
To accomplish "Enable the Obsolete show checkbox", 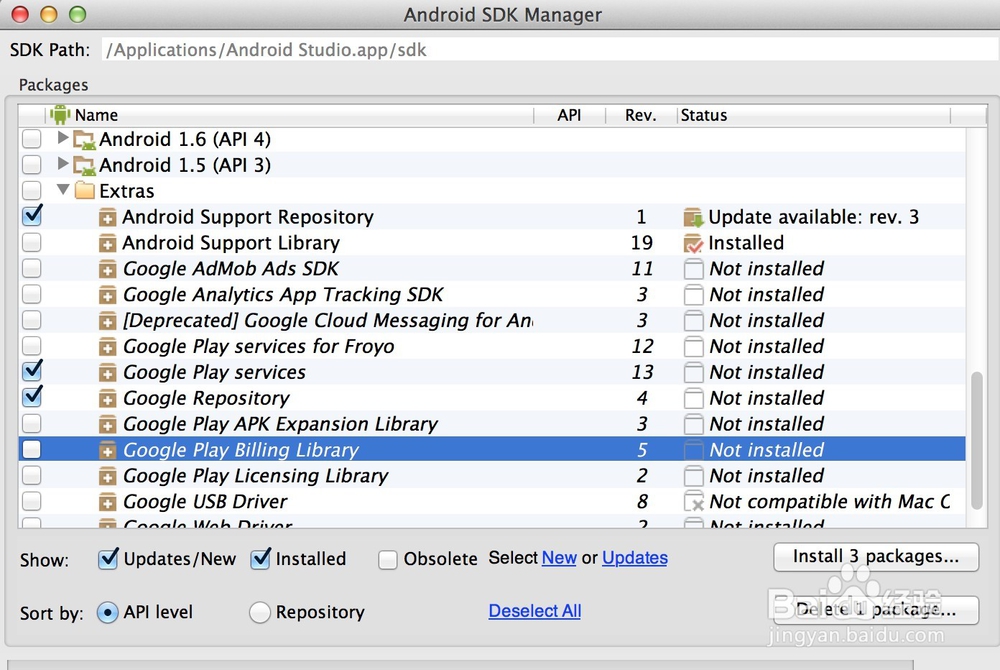I will click(x=387, y=560).
